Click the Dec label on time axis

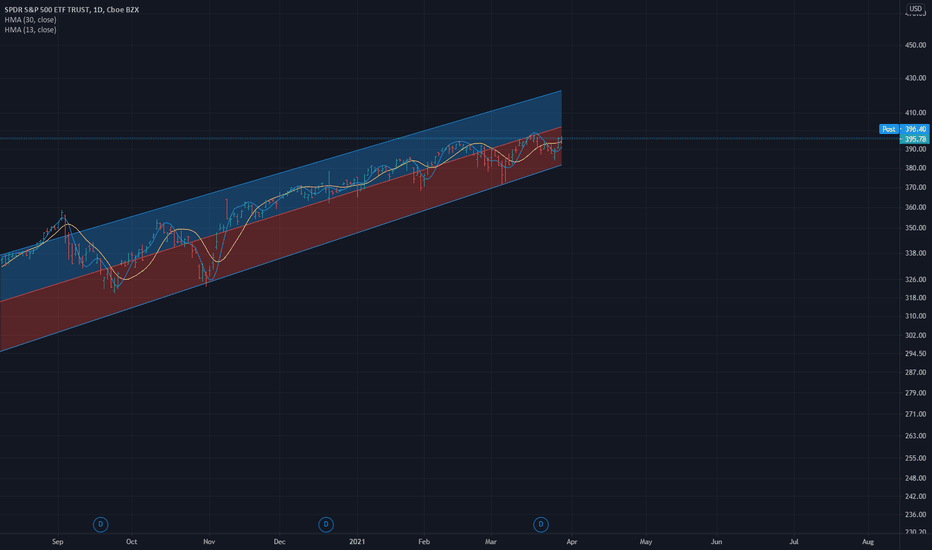279,542
